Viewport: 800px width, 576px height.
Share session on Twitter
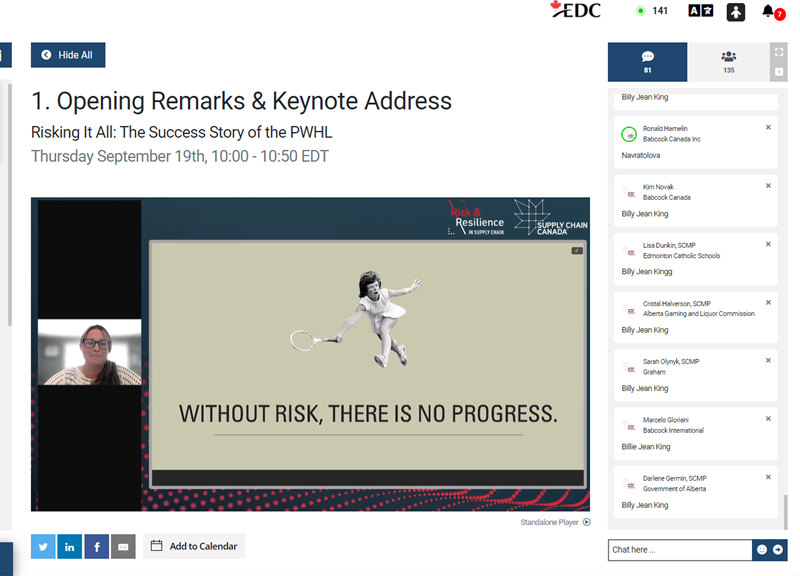pyautogui.click(x=43, y=546)
